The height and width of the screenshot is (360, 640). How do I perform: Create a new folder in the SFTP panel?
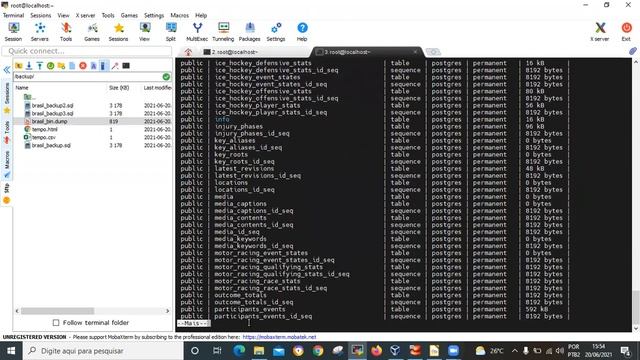point(61,66)
